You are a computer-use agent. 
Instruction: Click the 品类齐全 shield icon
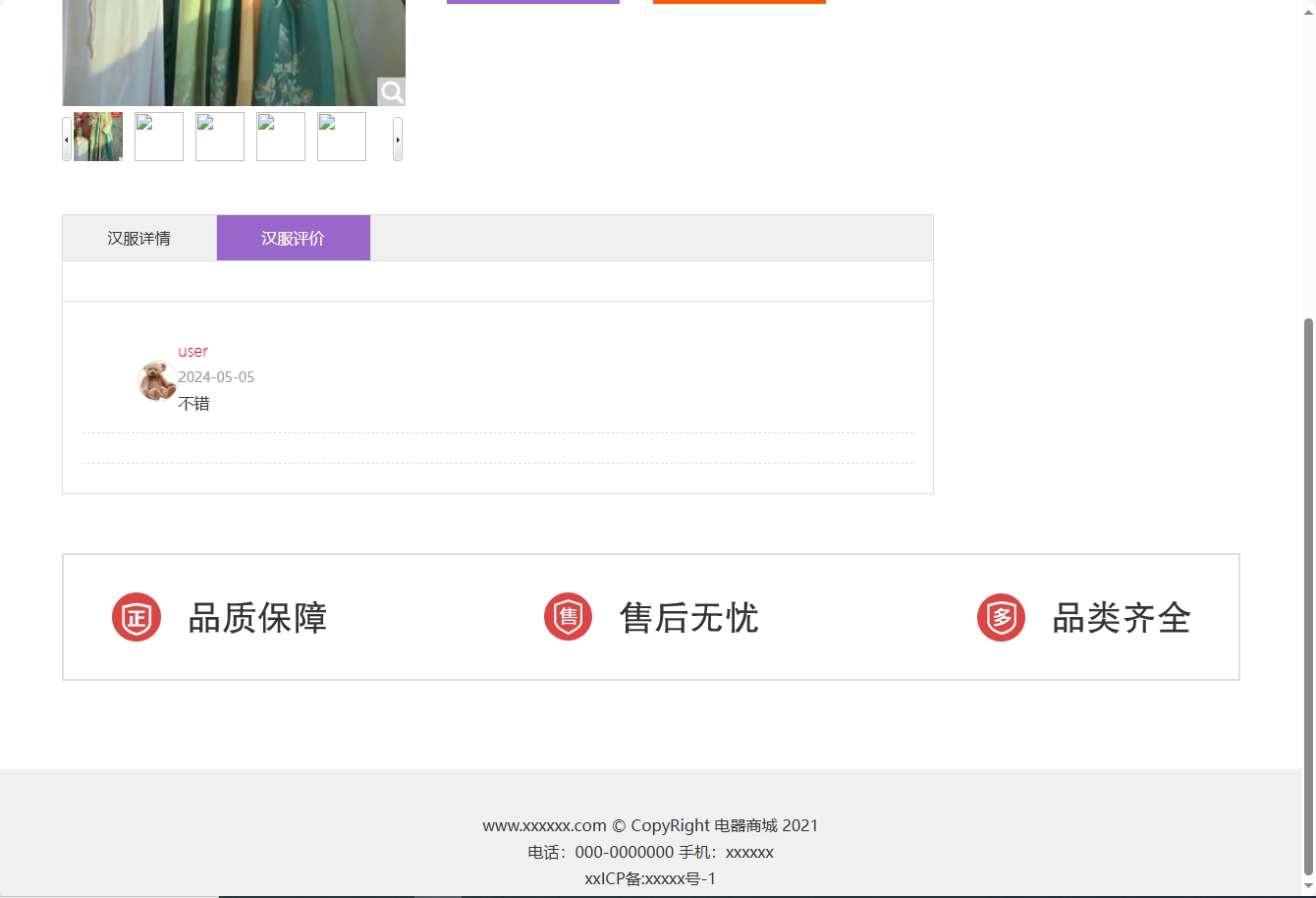[x=1001, y=617]
